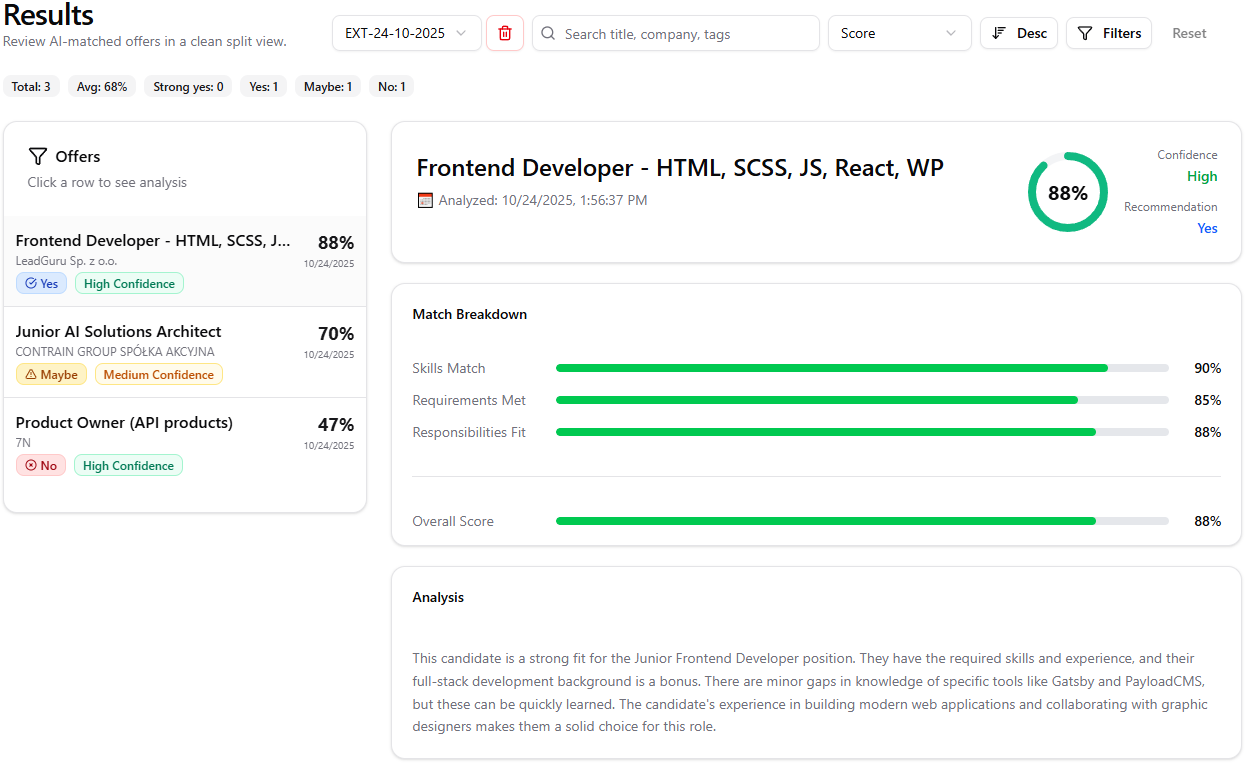Click the Analysis heading
The image size is (1246, 765).
pos(438,597)
